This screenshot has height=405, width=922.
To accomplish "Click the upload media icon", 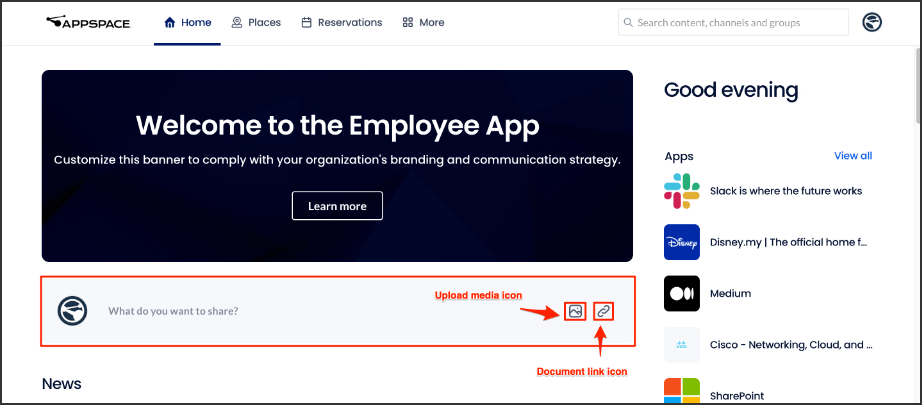I will tap(575, 311).
